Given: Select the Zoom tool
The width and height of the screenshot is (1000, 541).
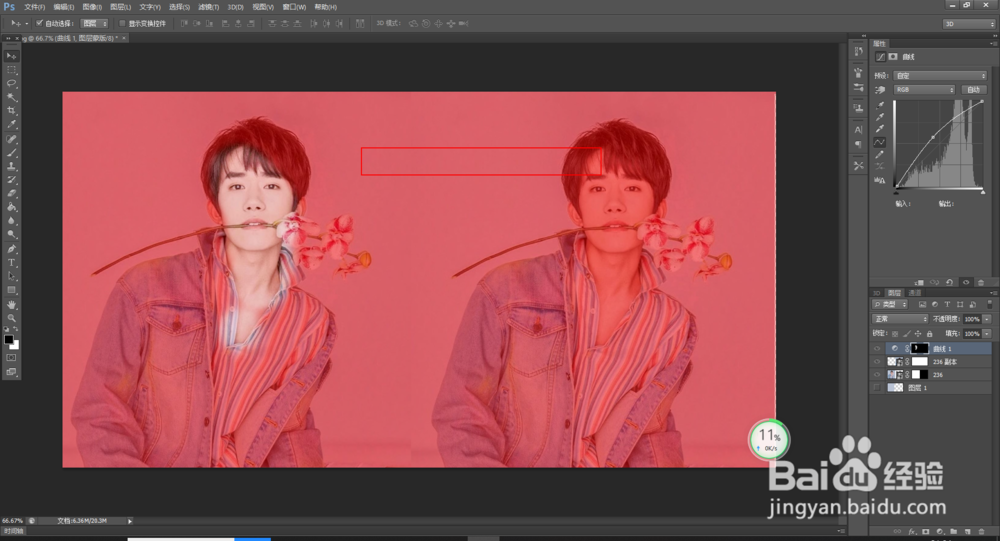Looking at the screenshot, I should click(11, 318).
